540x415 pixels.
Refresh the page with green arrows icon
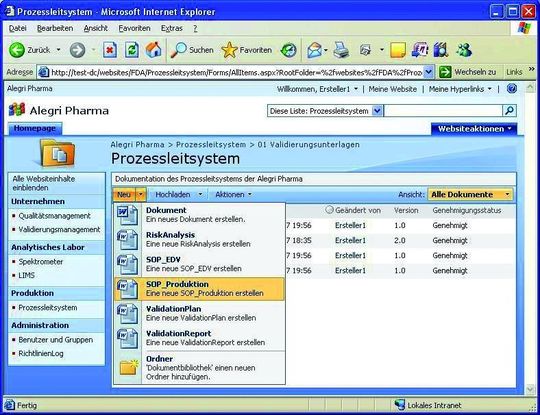pos(132,50)
